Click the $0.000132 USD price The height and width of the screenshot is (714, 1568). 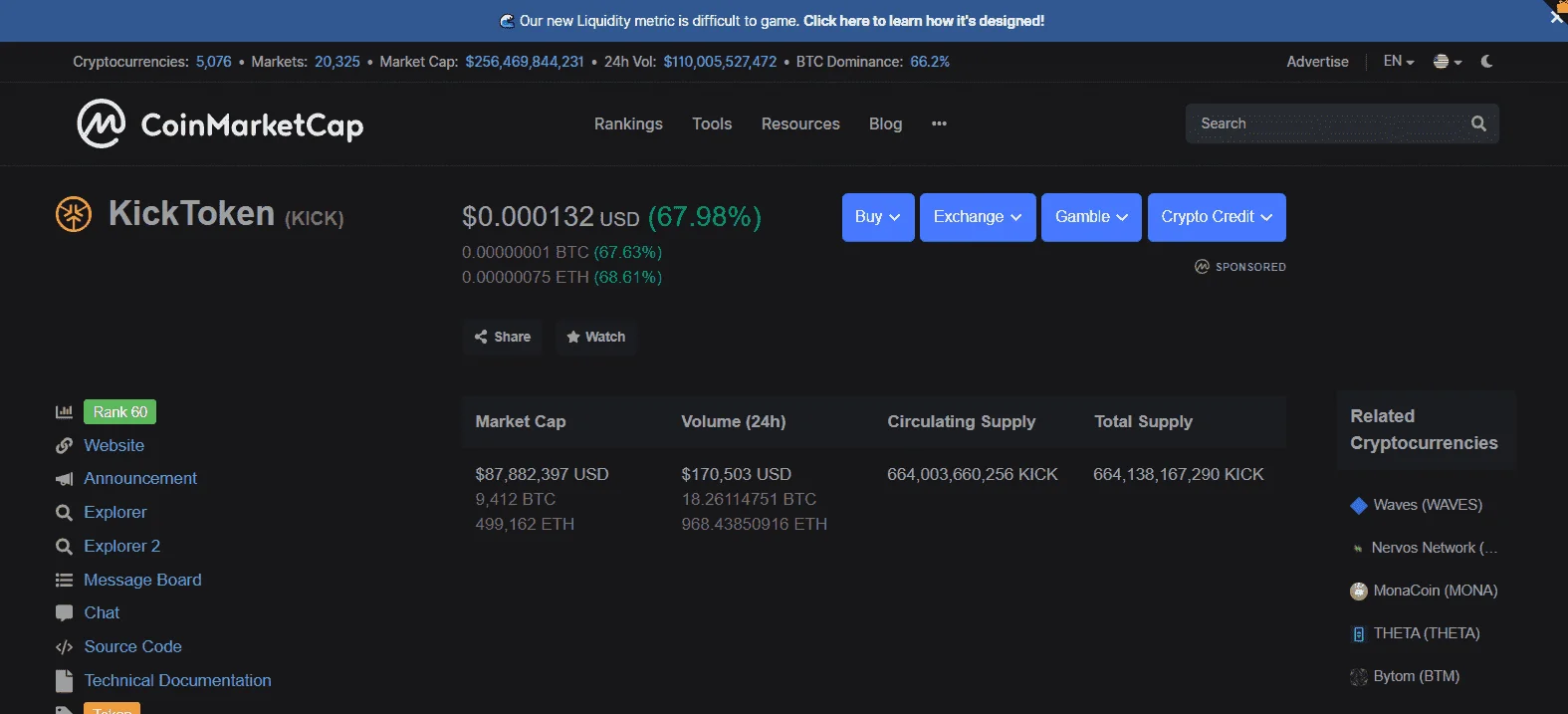point(551,217)
